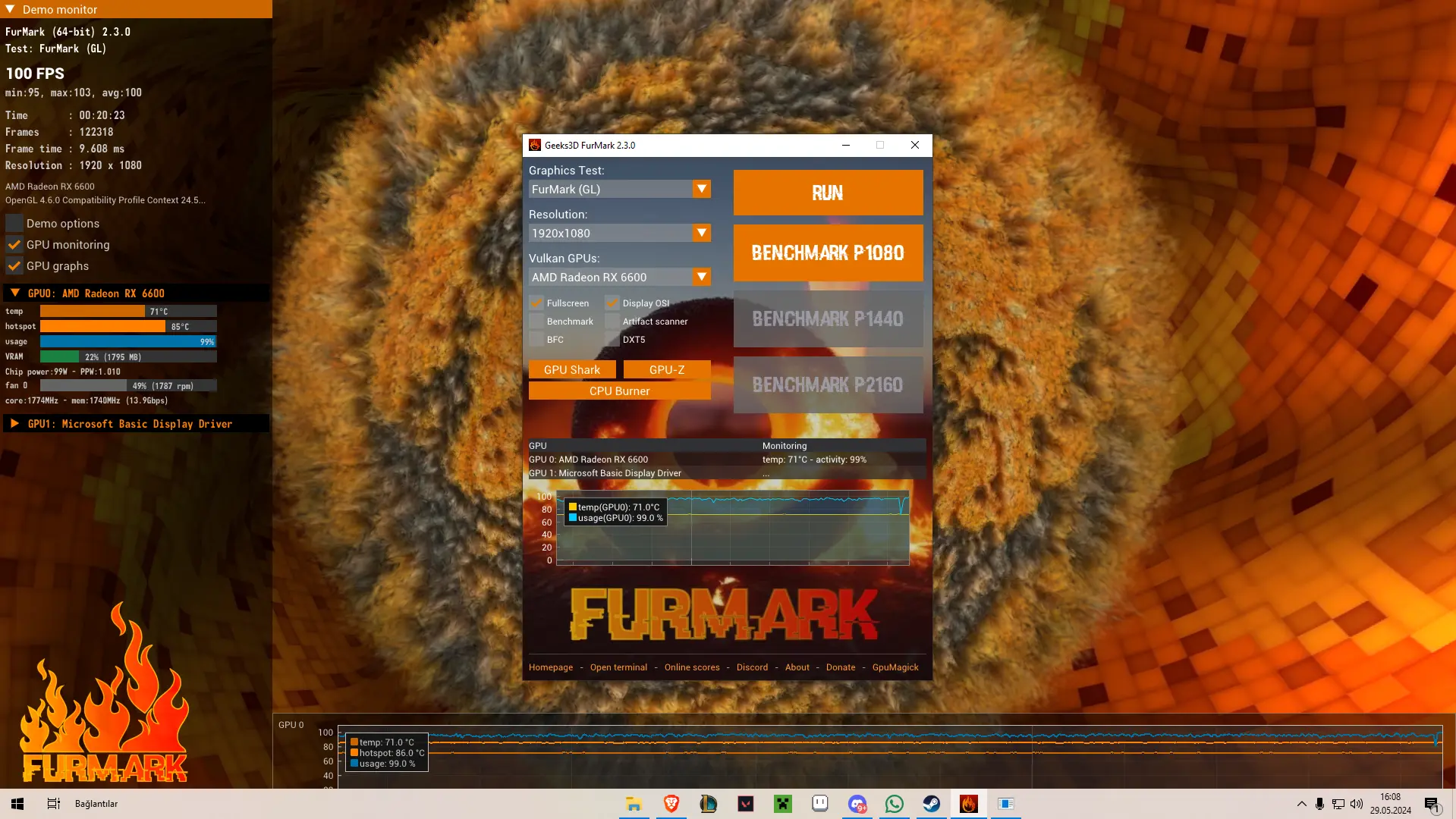Click the microphone tray icon
This screenshot has width=1456, height=819.
point(1319,804)
